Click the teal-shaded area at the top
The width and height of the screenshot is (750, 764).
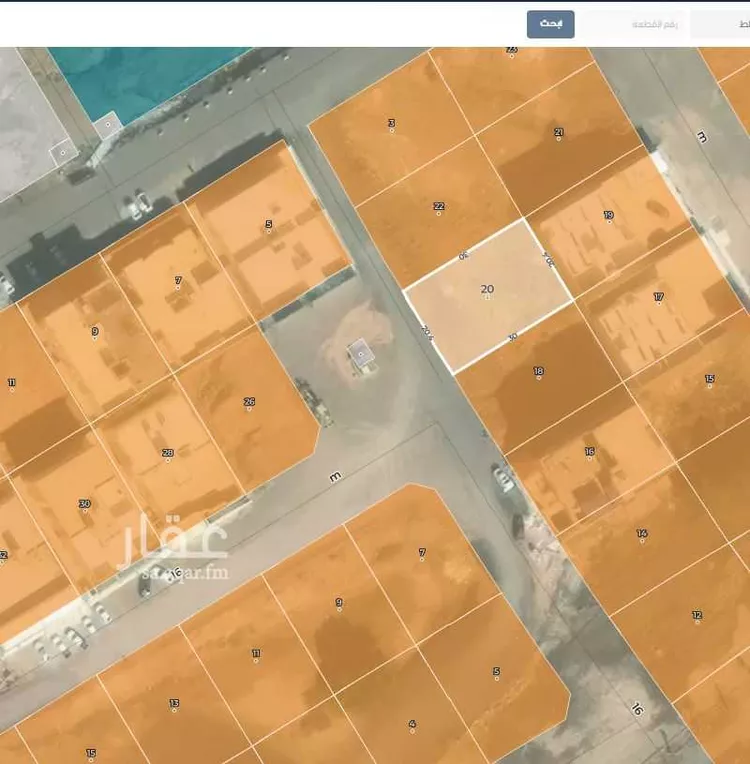pyautogui.click(x=150, y=70)
